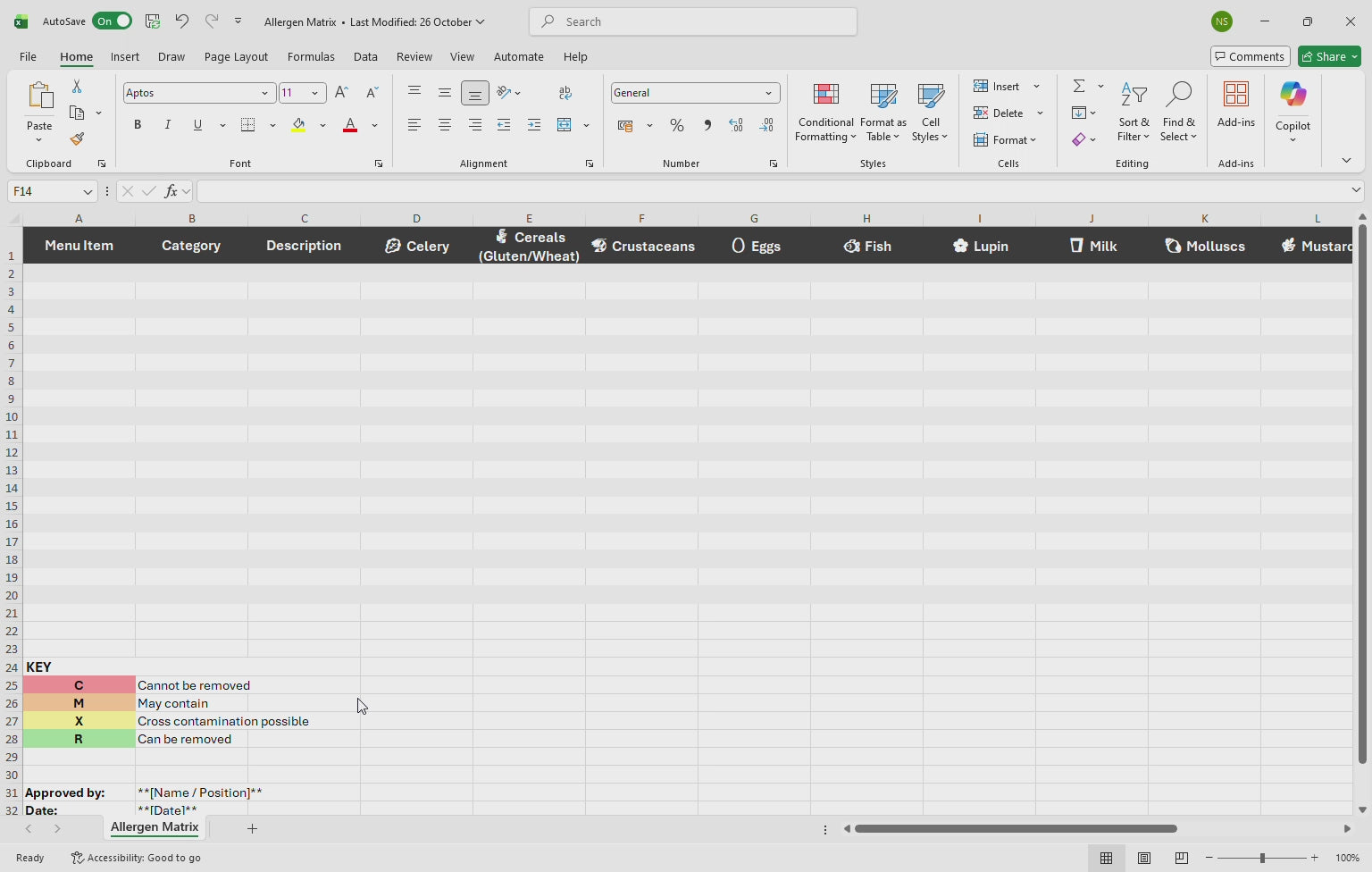
Task: Turn off AutoSave
Action: [x=112, y=20]
